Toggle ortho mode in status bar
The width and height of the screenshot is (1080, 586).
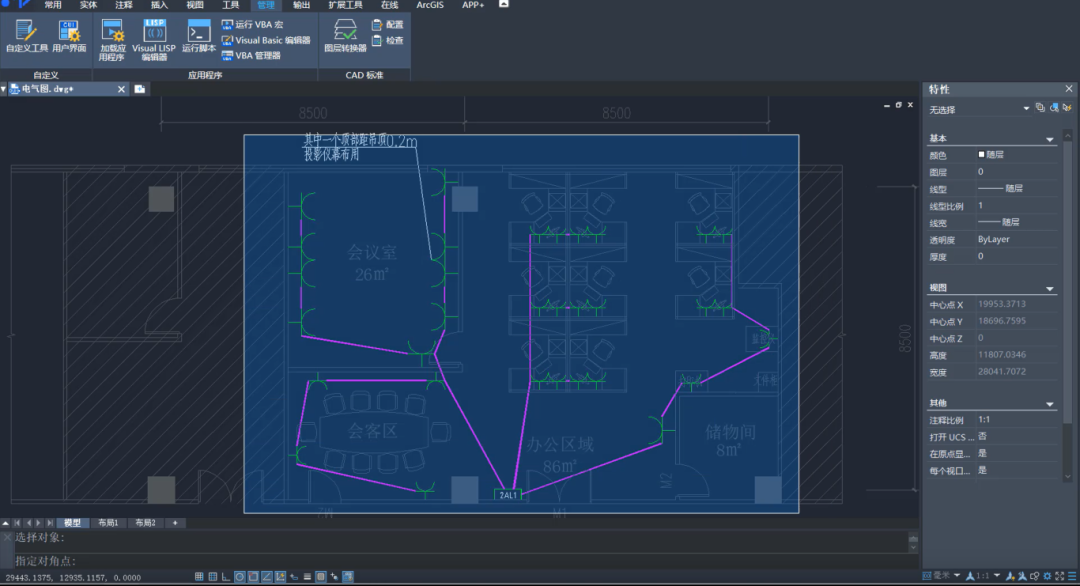pos(226,576)
